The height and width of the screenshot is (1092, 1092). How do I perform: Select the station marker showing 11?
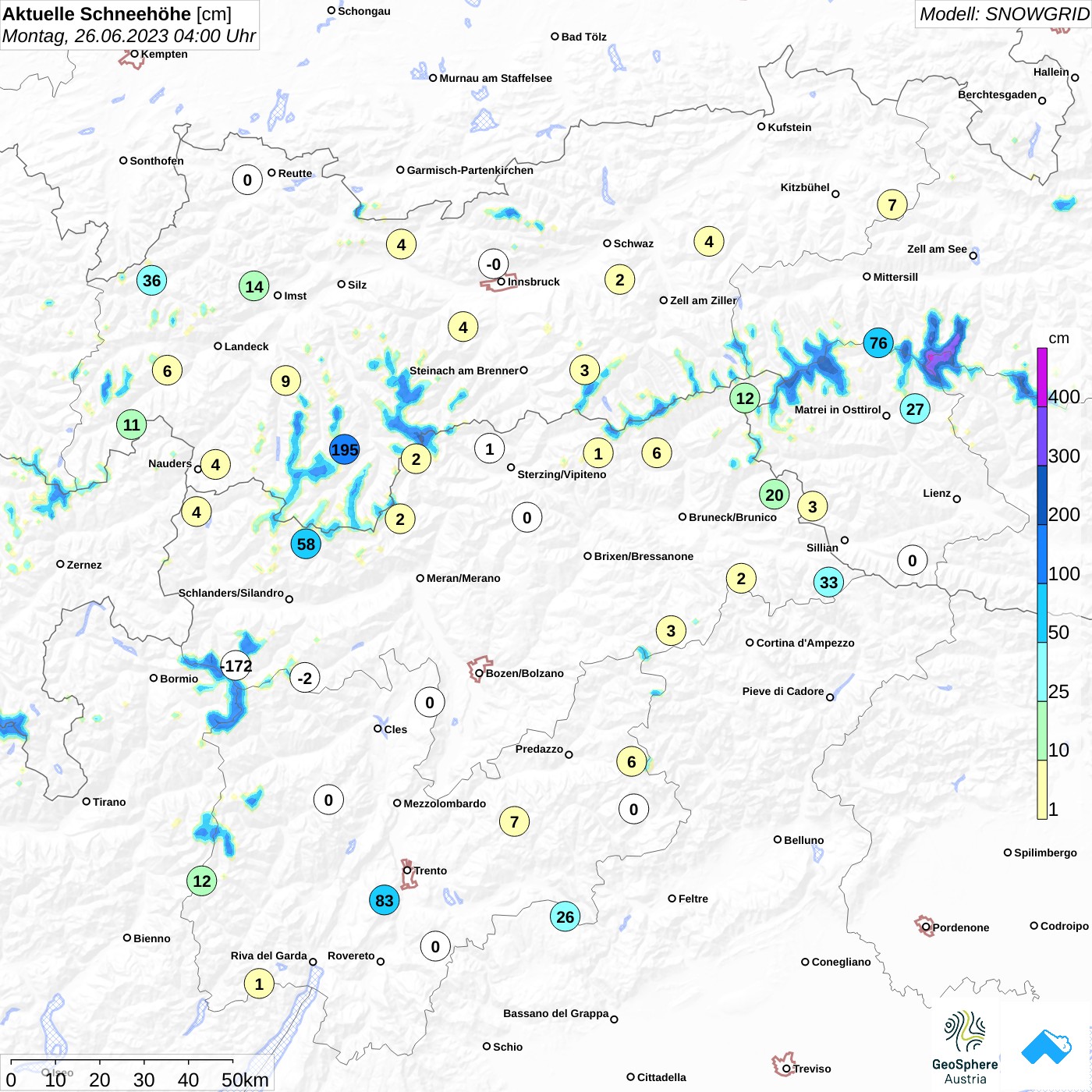pos(131,425)
